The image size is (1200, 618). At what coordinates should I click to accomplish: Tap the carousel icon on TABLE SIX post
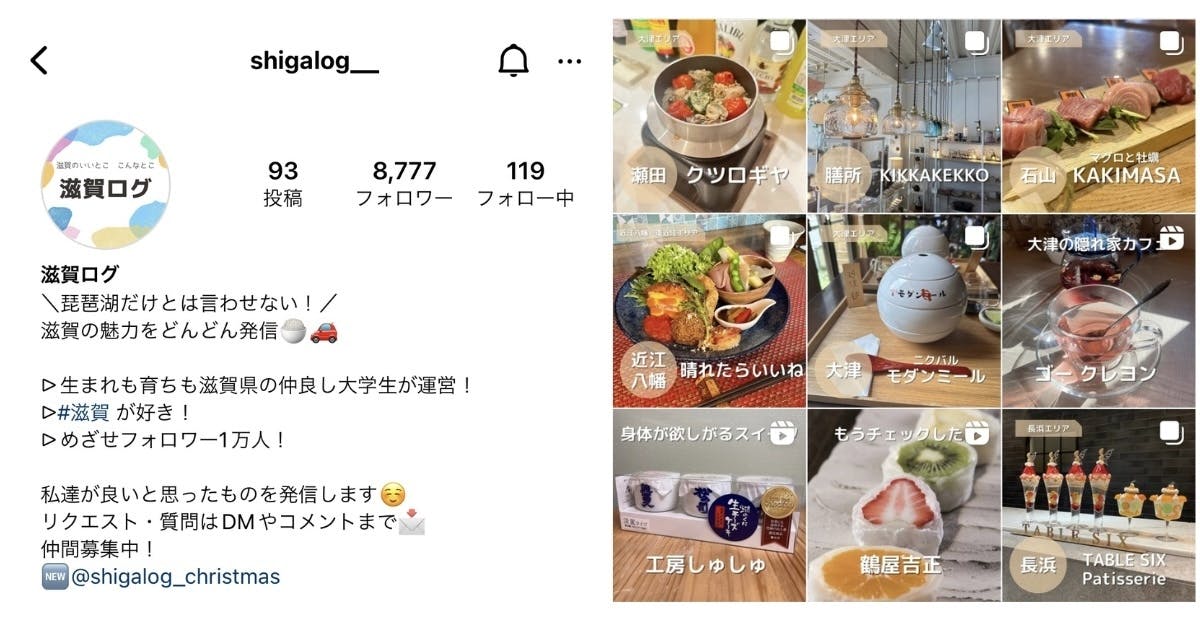[1171, 434]
